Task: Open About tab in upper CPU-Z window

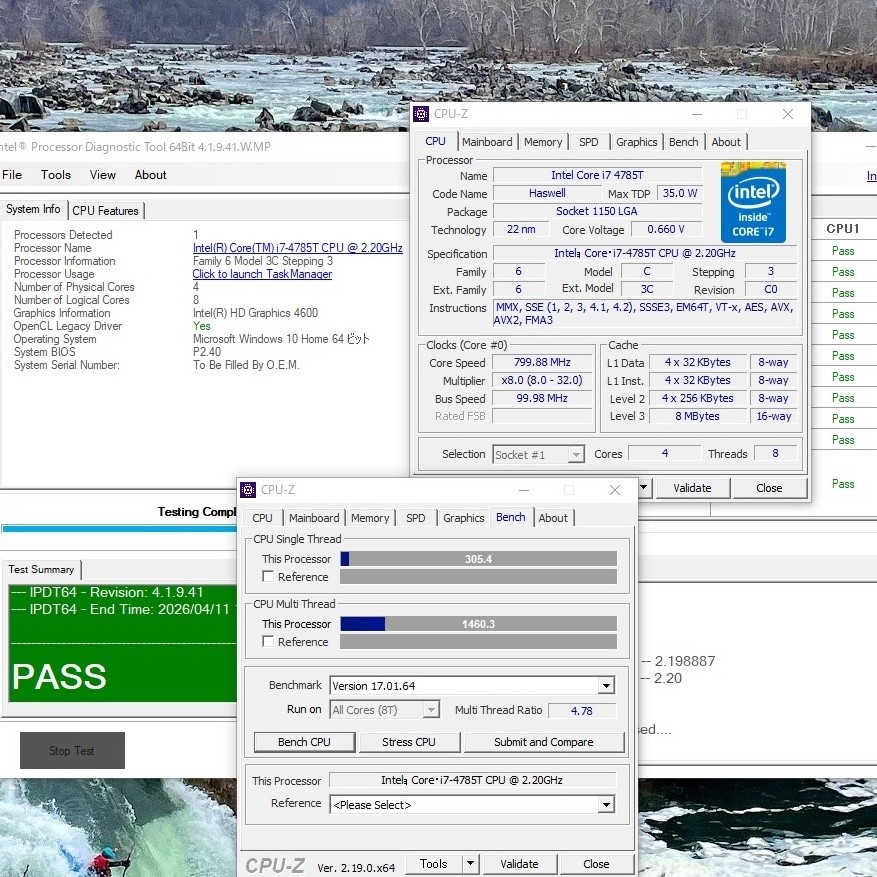Action: [x=726, y=142]
